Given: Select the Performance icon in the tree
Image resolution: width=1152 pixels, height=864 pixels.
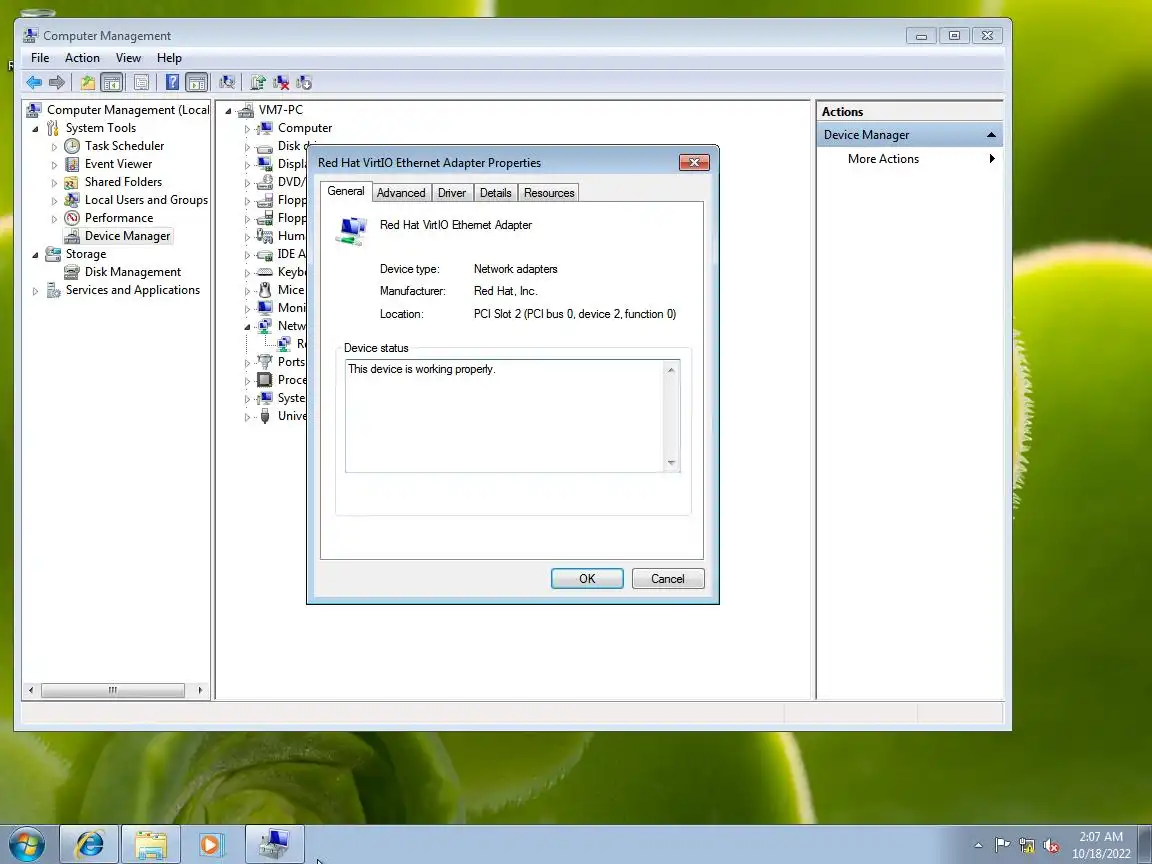Looking at the screenshot, I should pos(72,217).
